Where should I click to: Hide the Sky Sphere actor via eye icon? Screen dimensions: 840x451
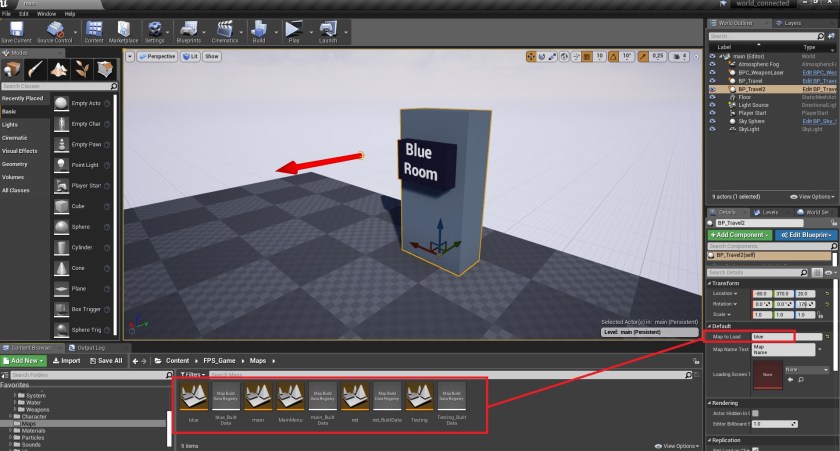tap(713, 121)
